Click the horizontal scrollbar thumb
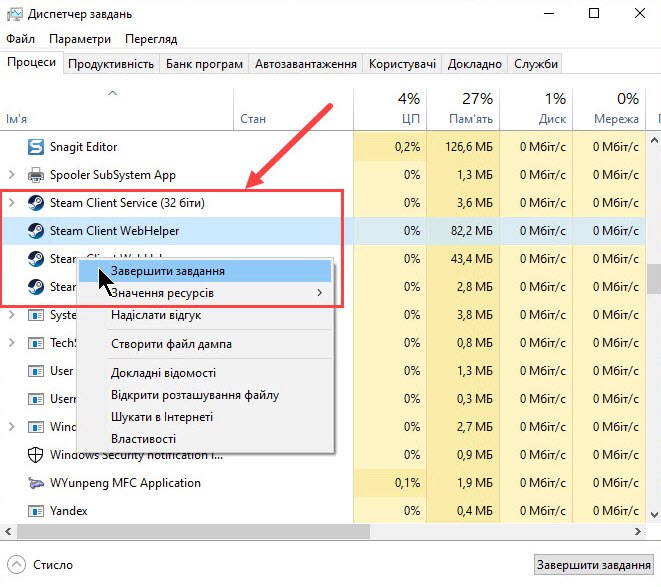 pos(193,532)
